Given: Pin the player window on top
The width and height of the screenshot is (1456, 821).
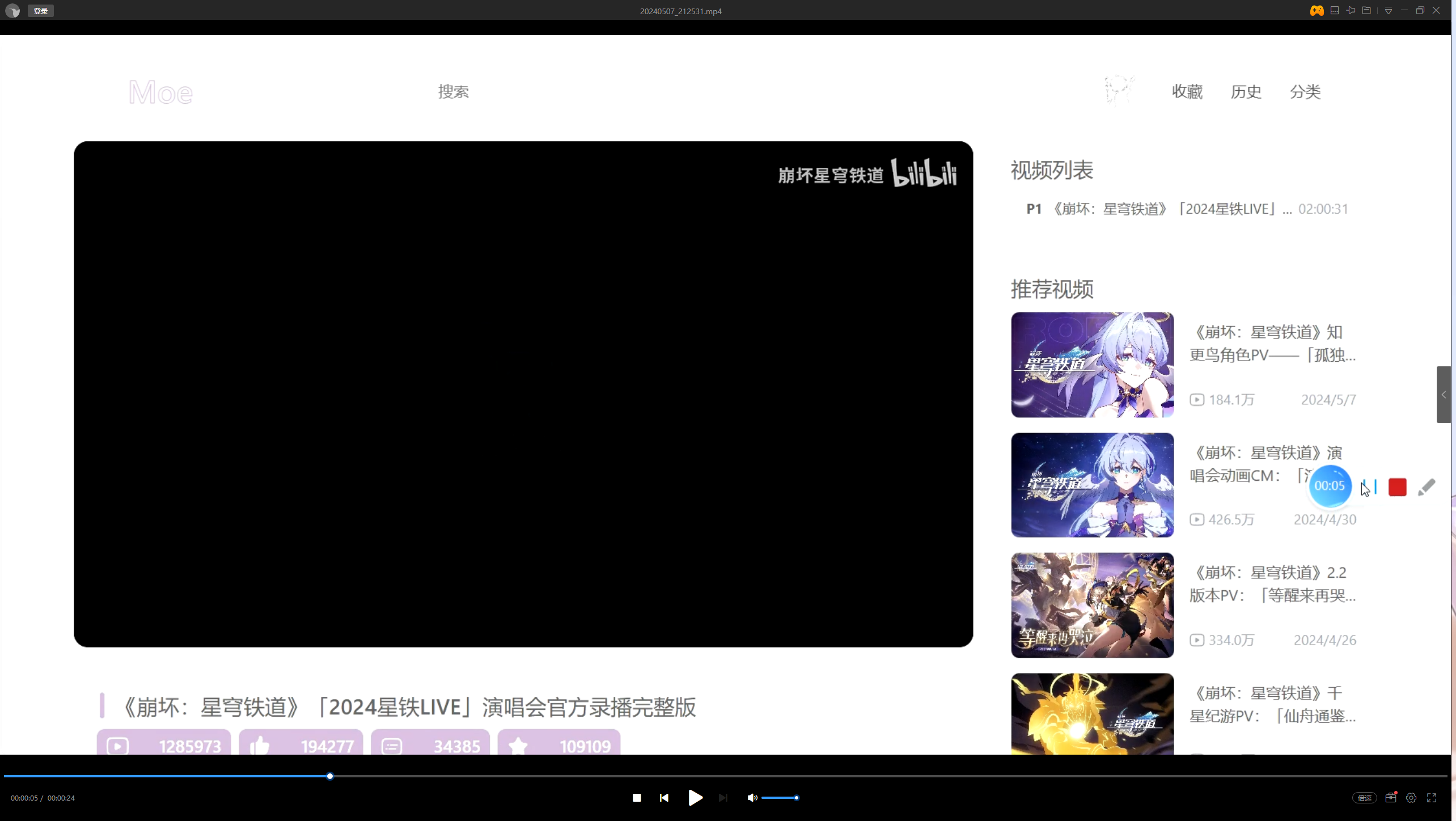Looking at the screenshot, I should (x=1351, y=11).
